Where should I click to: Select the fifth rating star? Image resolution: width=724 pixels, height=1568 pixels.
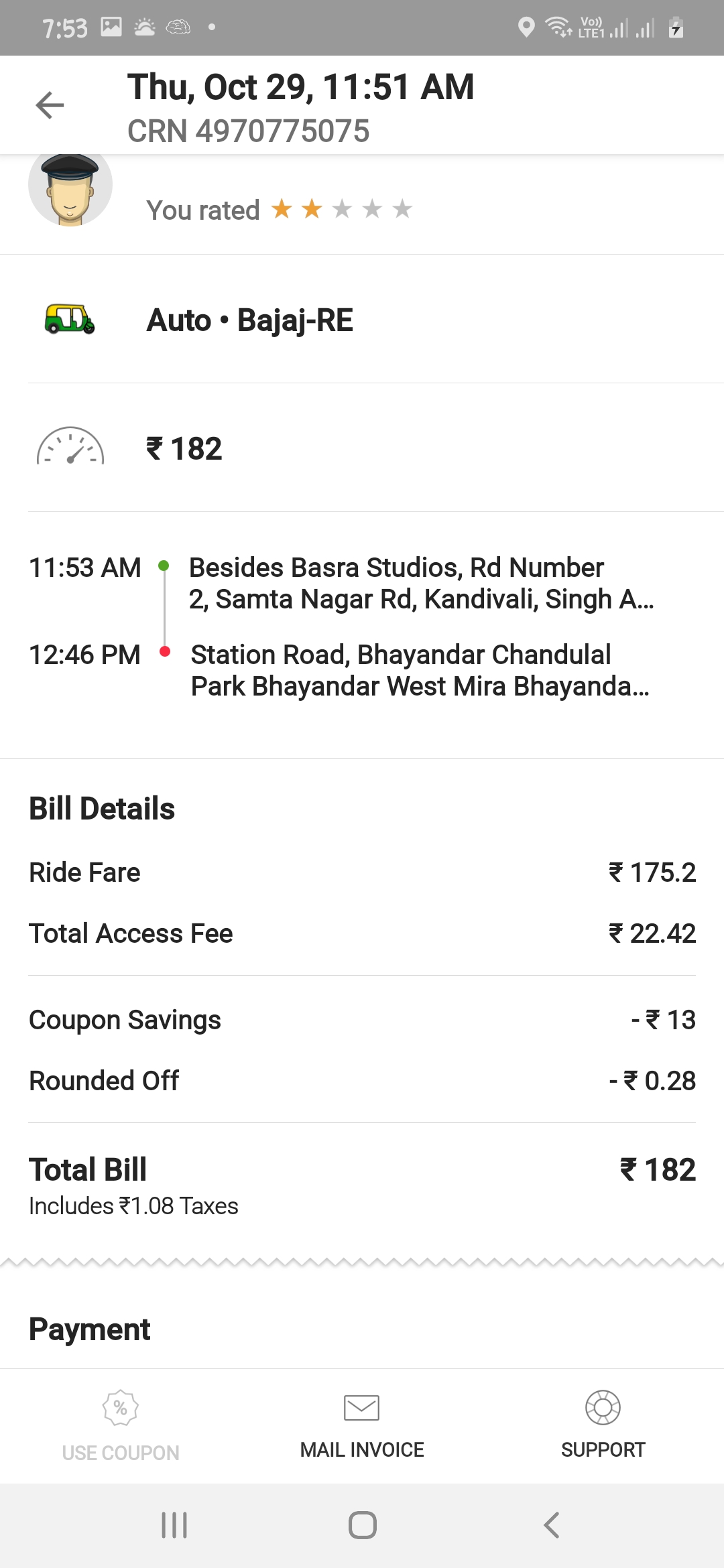(402, 209)
